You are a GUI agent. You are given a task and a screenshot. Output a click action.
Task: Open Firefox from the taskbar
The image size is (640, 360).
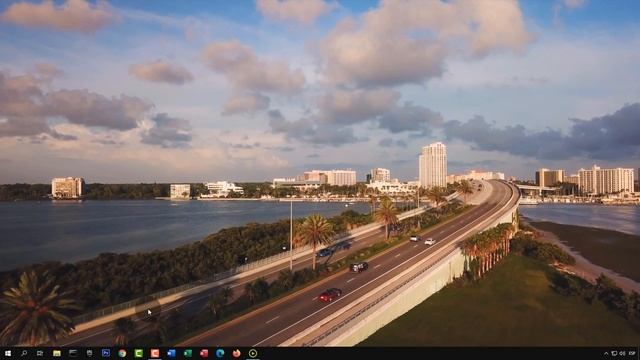pyautogui.click(x=236, y=353)
